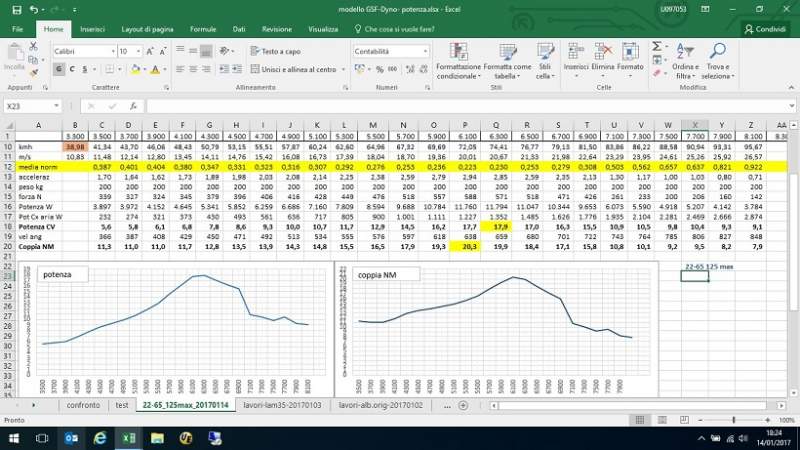Open Formatta come tabella dropdown
Viewport: 800px width, 450px height.
508,62
